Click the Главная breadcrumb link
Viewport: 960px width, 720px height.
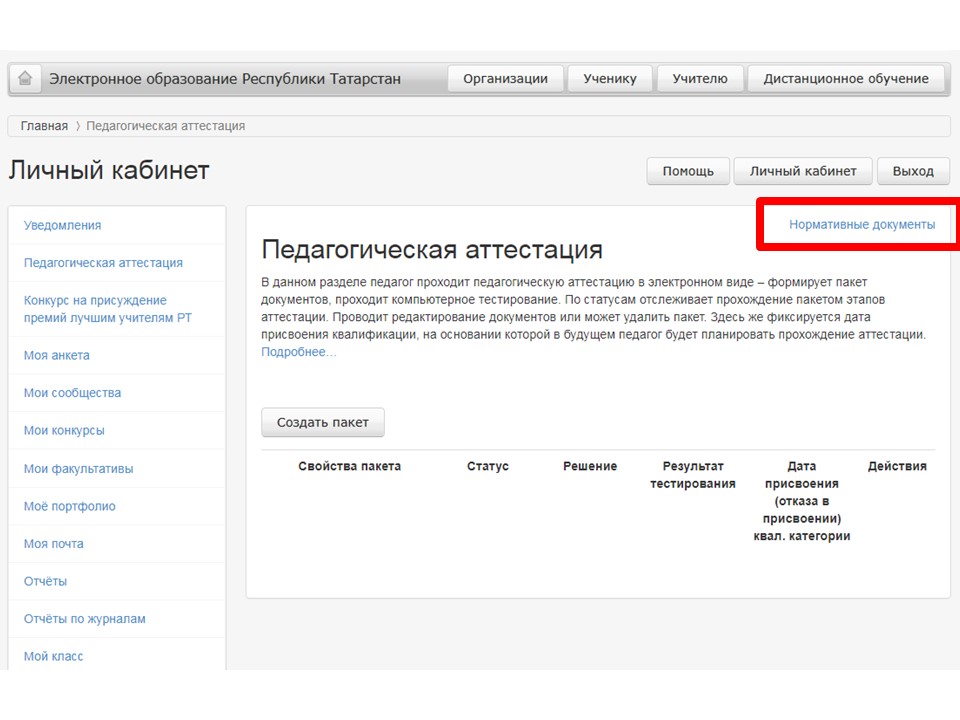coord(44,126)
